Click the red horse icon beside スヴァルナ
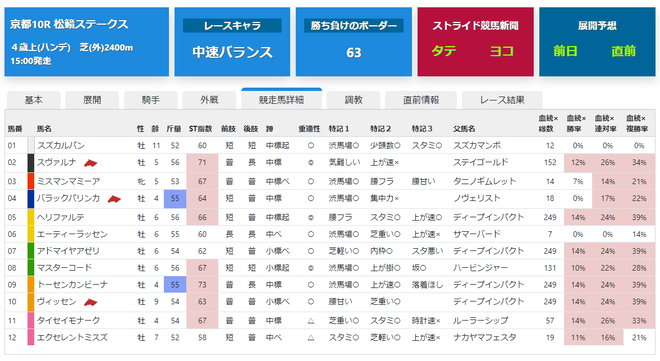660x361 pixels. [x=90, y=163]
